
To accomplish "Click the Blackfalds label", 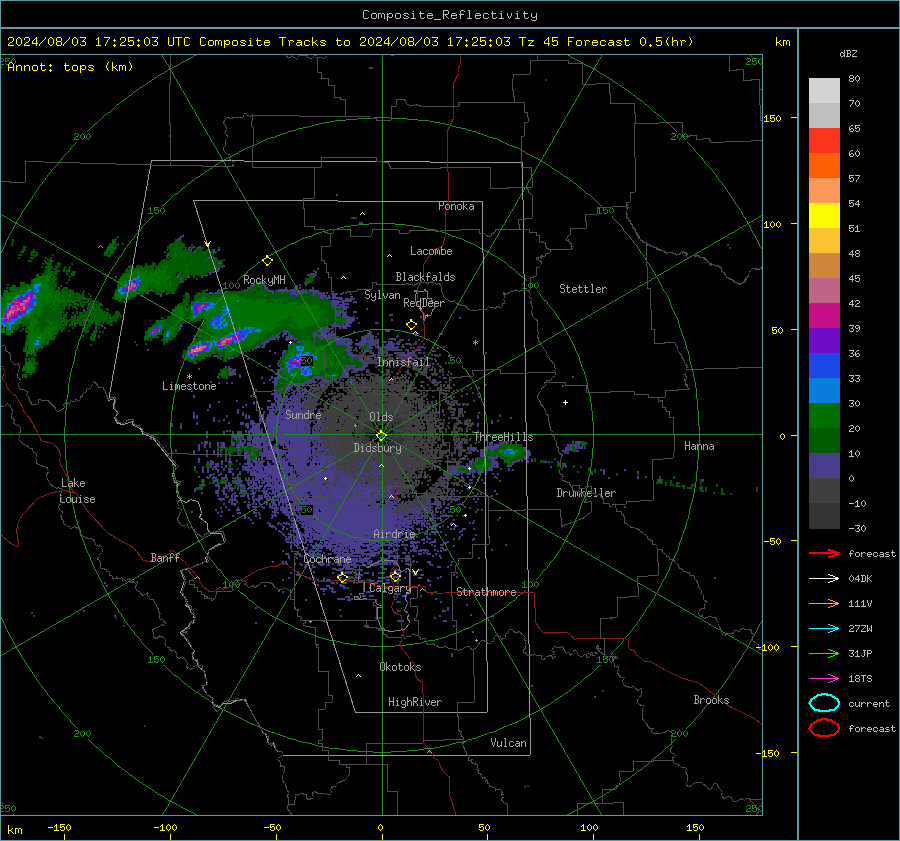I will (x=425, y=277).
